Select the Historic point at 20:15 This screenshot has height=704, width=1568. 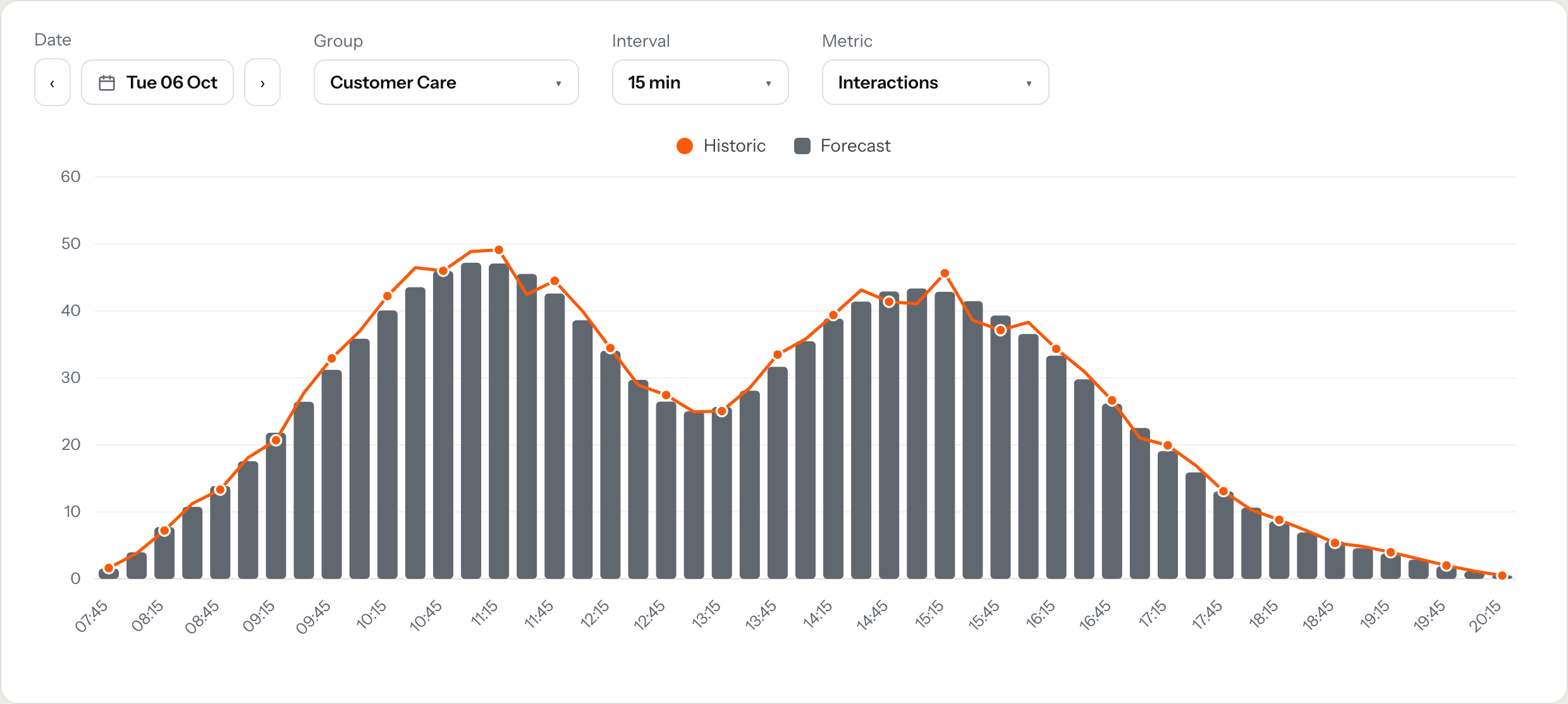[x=1502, y=575]
